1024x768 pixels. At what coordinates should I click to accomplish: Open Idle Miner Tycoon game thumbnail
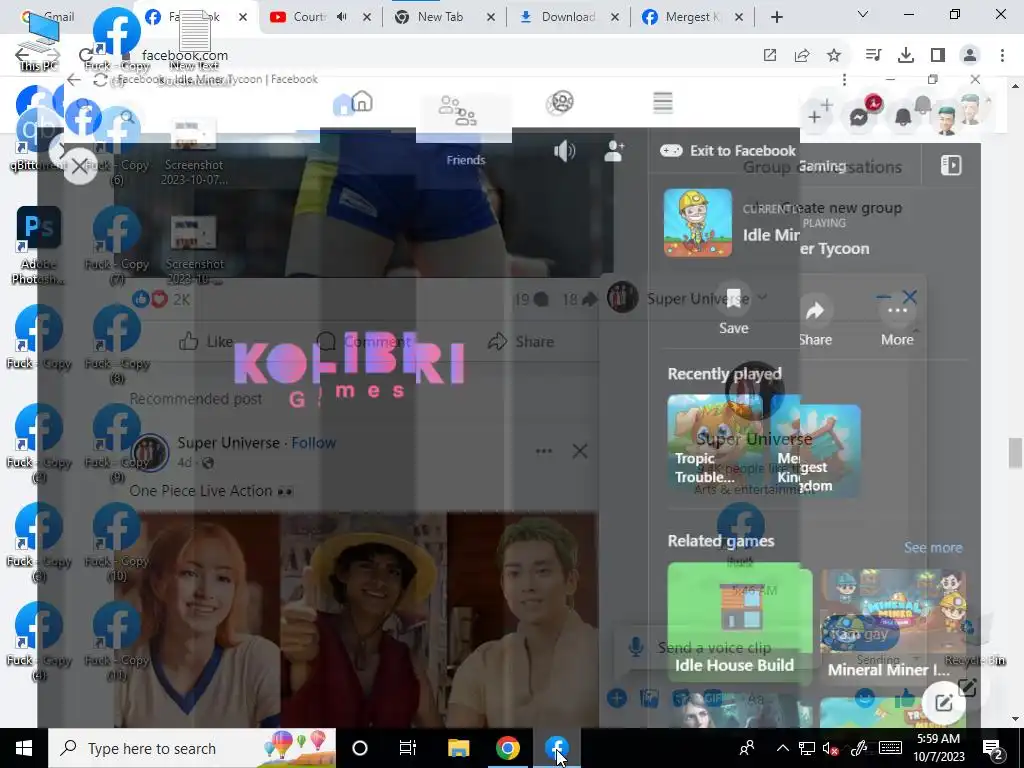click(x=697, y=223)
